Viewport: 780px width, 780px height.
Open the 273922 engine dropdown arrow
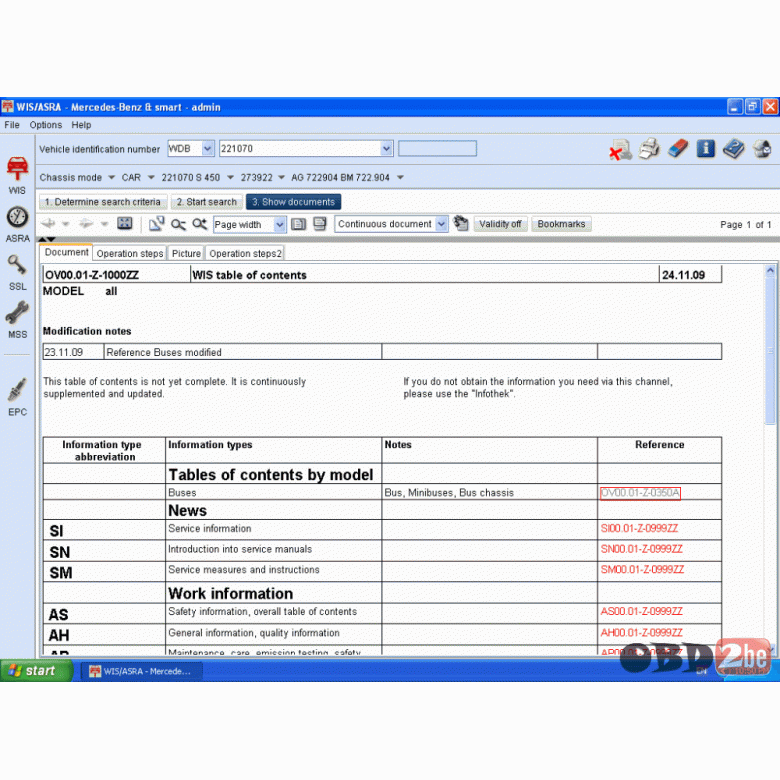pos(282,178)
